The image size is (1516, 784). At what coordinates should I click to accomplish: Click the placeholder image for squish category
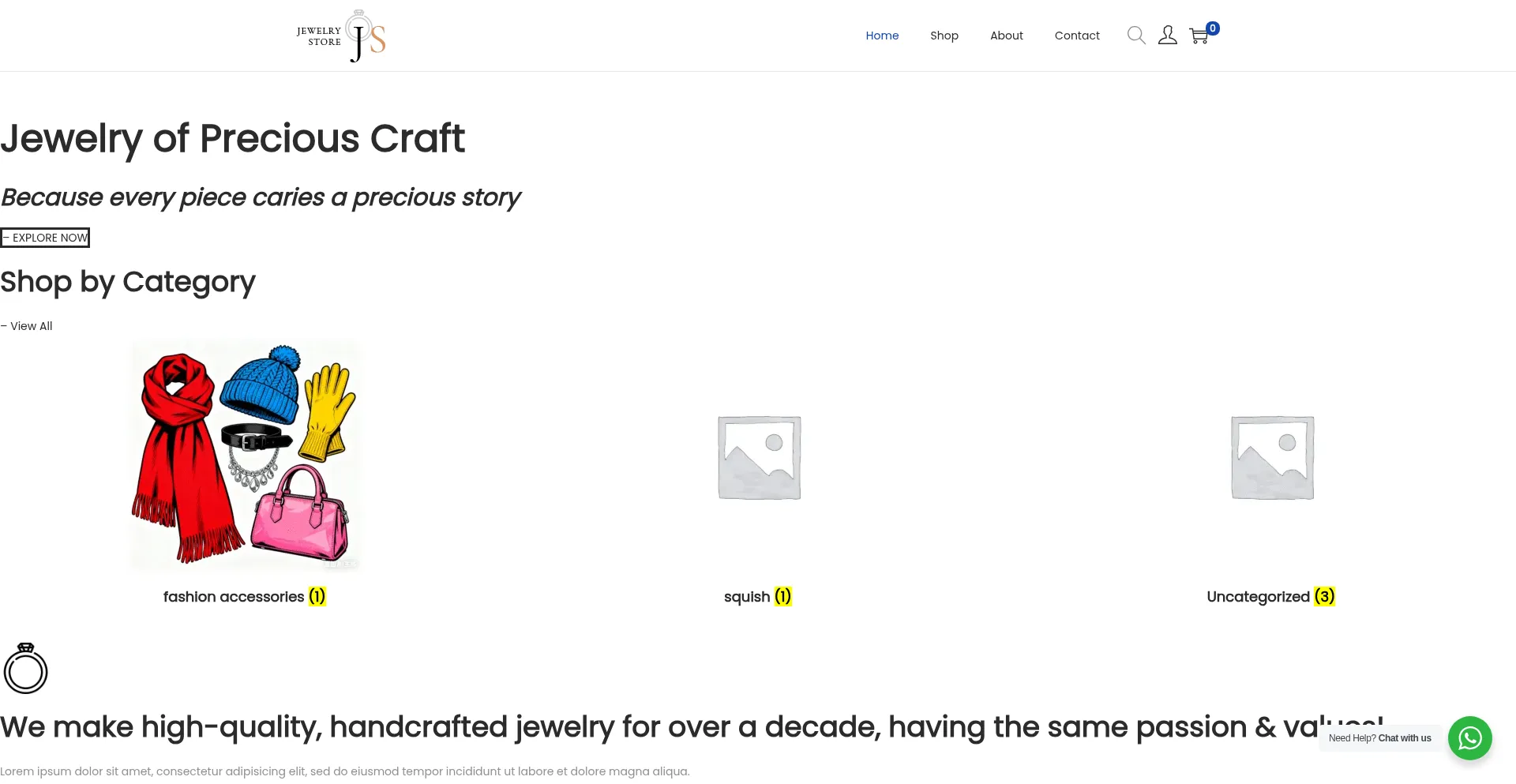(757, 456)
